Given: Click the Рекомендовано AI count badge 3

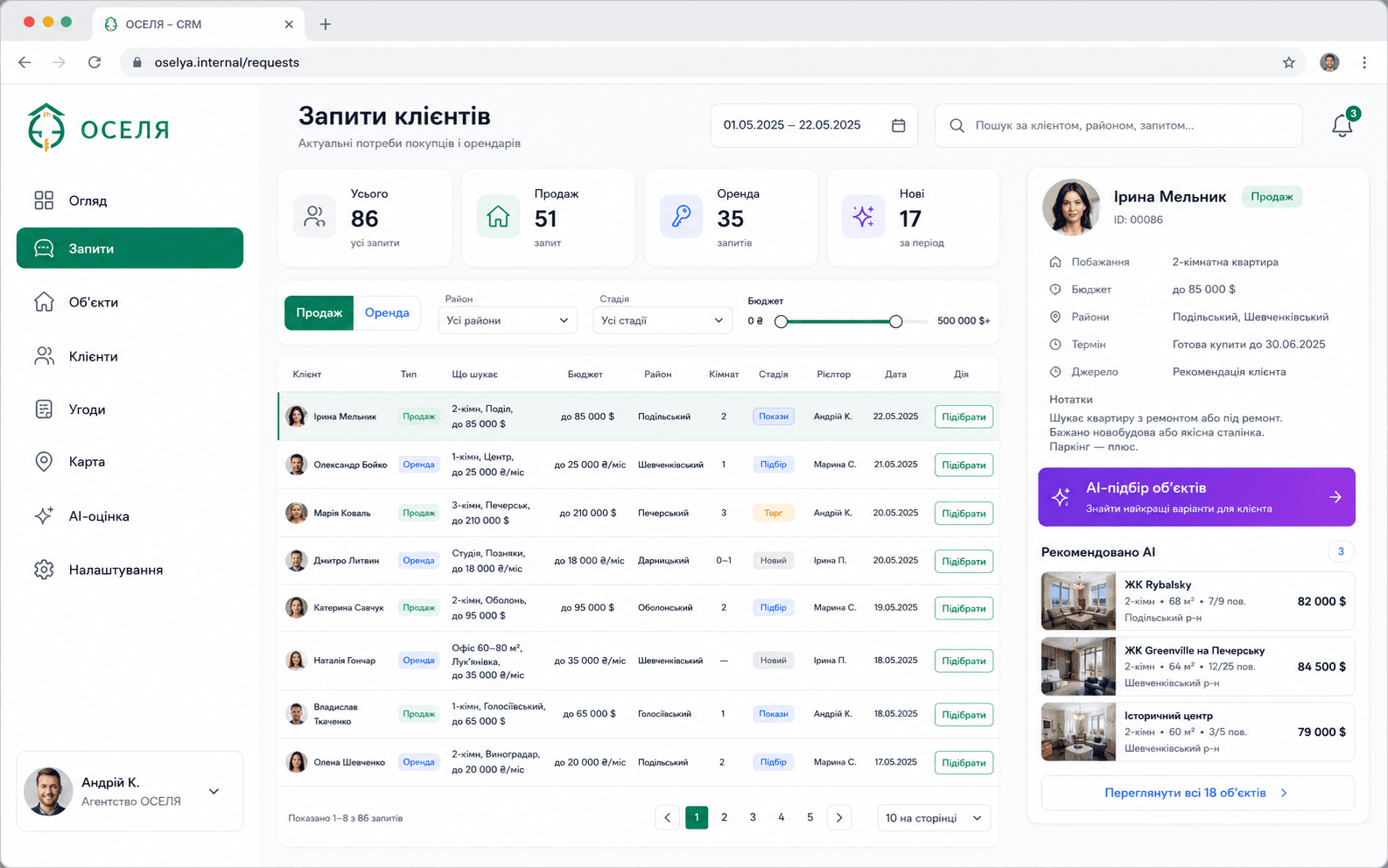Looking at the screenshot, I should point(1341,551).
